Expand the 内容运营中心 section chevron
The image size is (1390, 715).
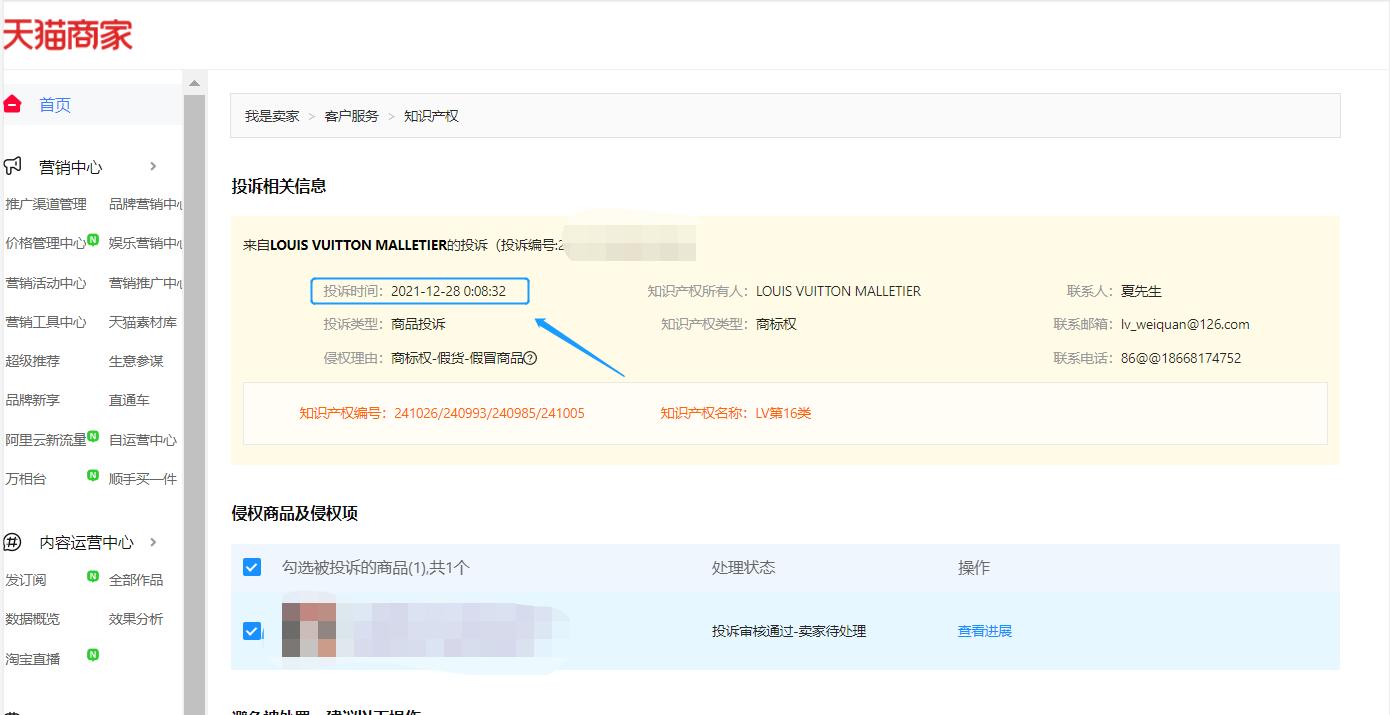pos(153,542)
